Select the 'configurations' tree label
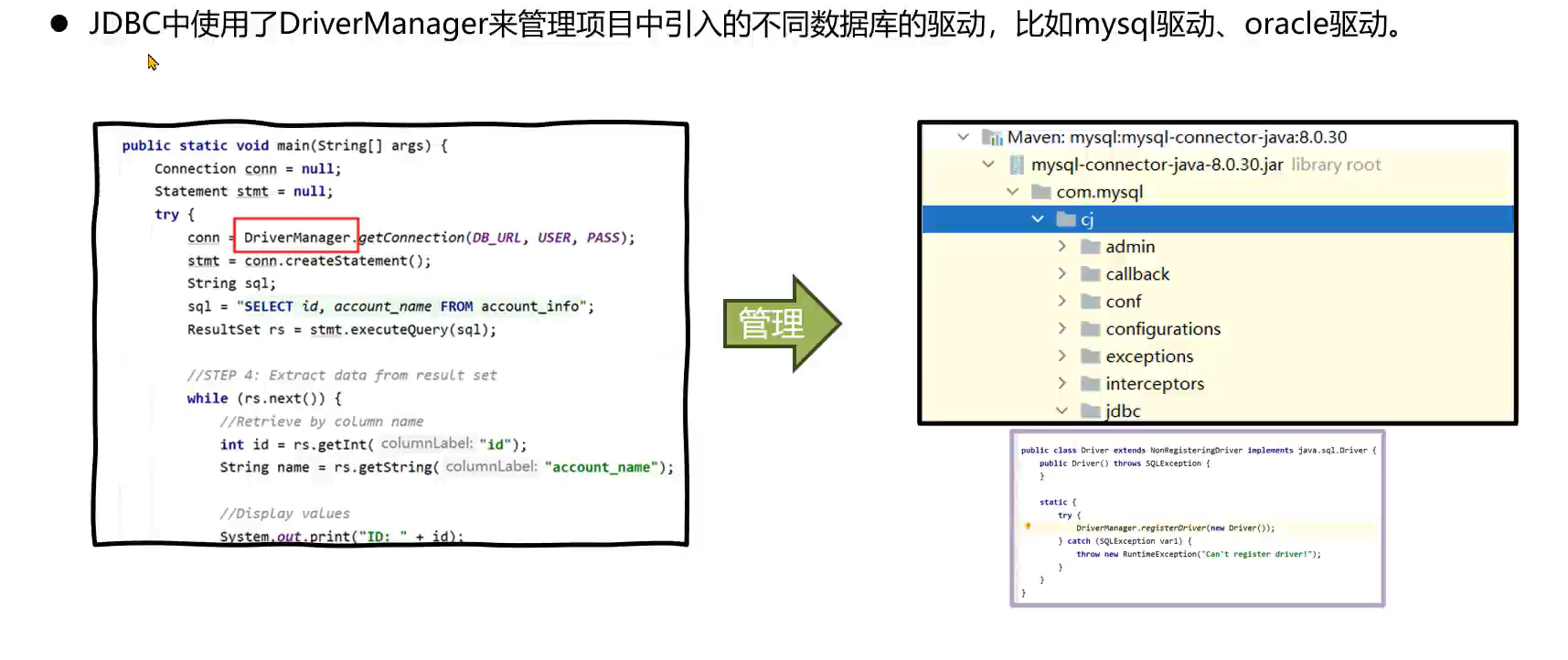Viewport: 1568px width, 660px height. 1163,329
